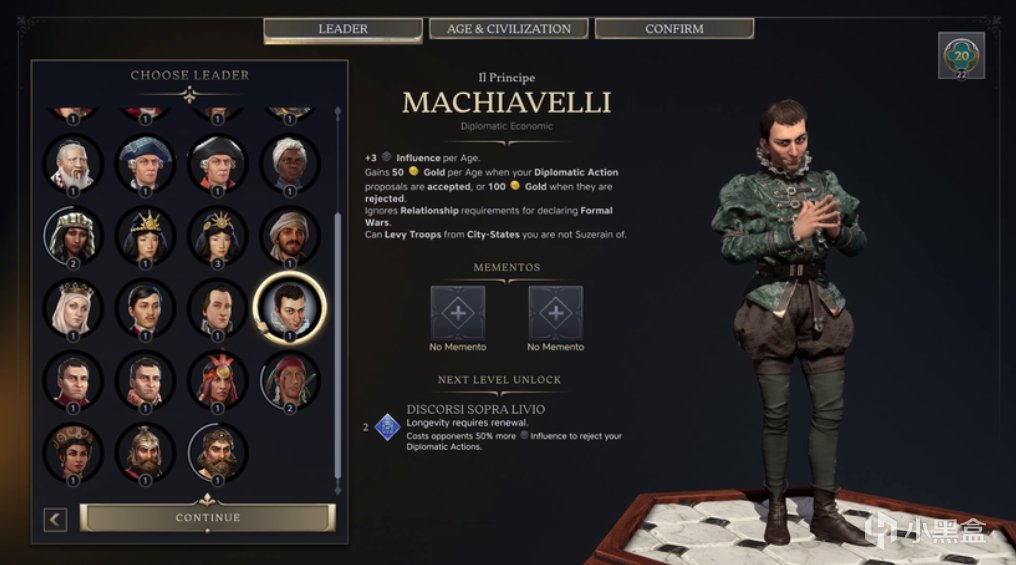Select the Ibn Battuta turbaned leader portrait
Screen dimensions: 1016x565
click(x=290, y=236)
